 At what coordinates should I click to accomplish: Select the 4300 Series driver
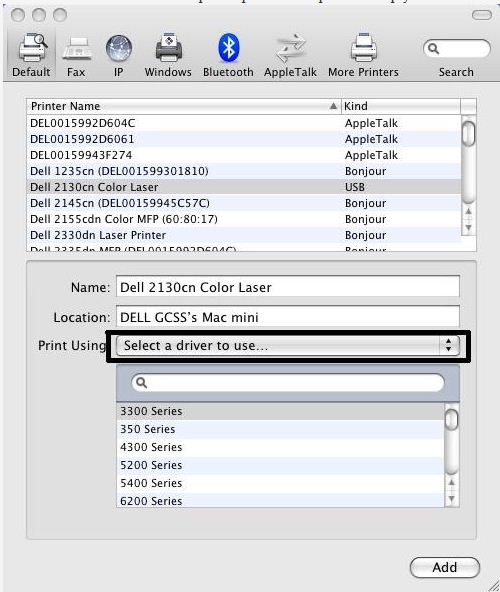280,447
